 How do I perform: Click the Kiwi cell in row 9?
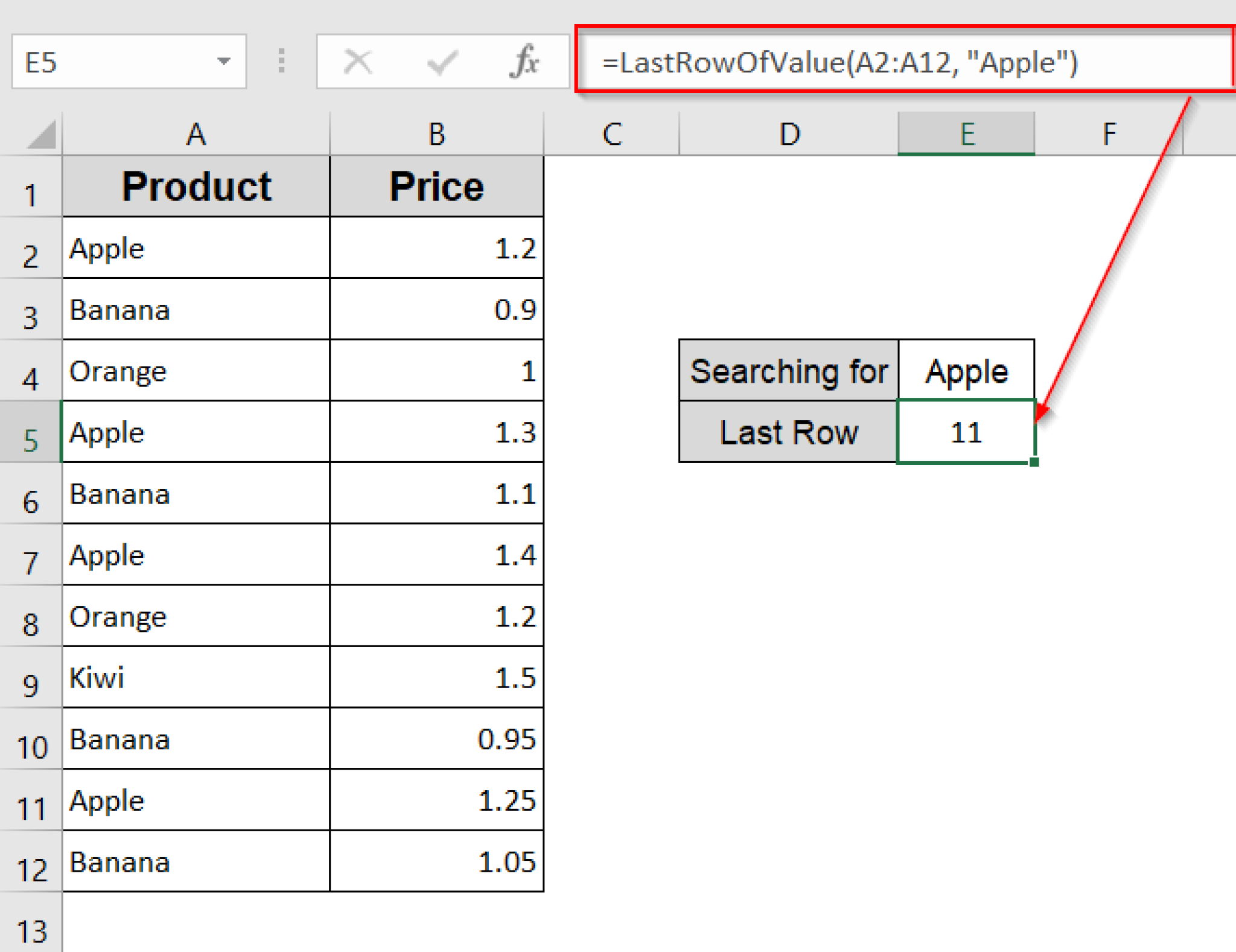196,678
